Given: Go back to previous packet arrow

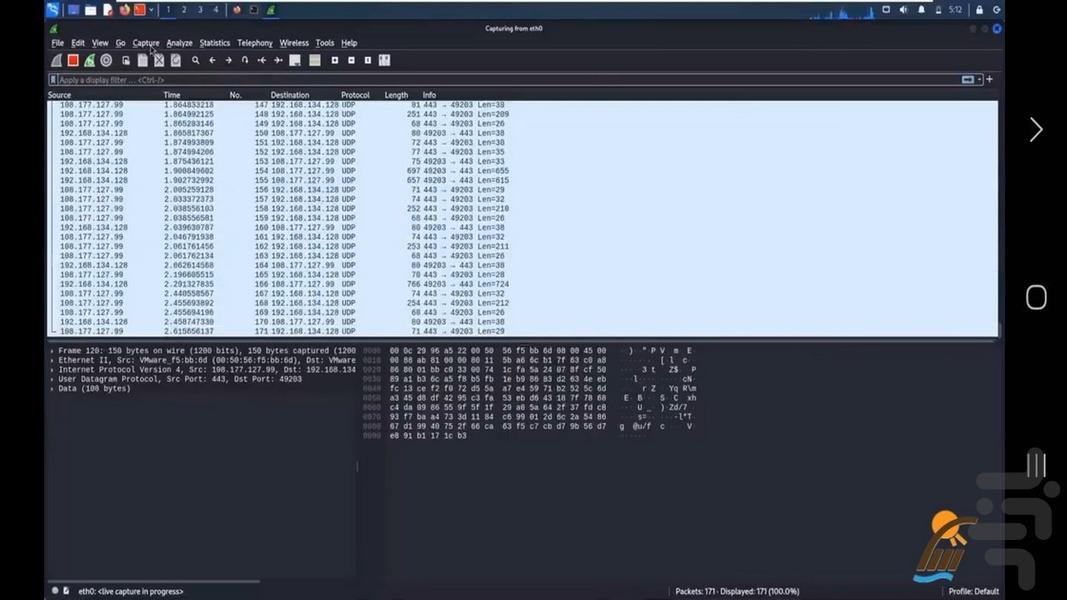Looking at the screenshot, I should (x=212, y=61).
